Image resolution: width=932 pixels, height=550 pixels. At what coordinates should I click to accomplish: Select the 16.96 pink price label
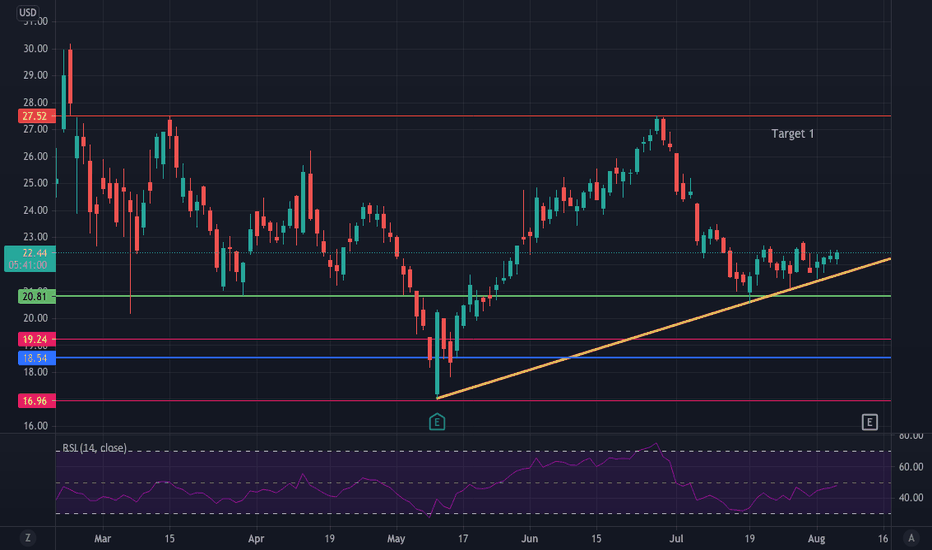(x=36, y=401)
